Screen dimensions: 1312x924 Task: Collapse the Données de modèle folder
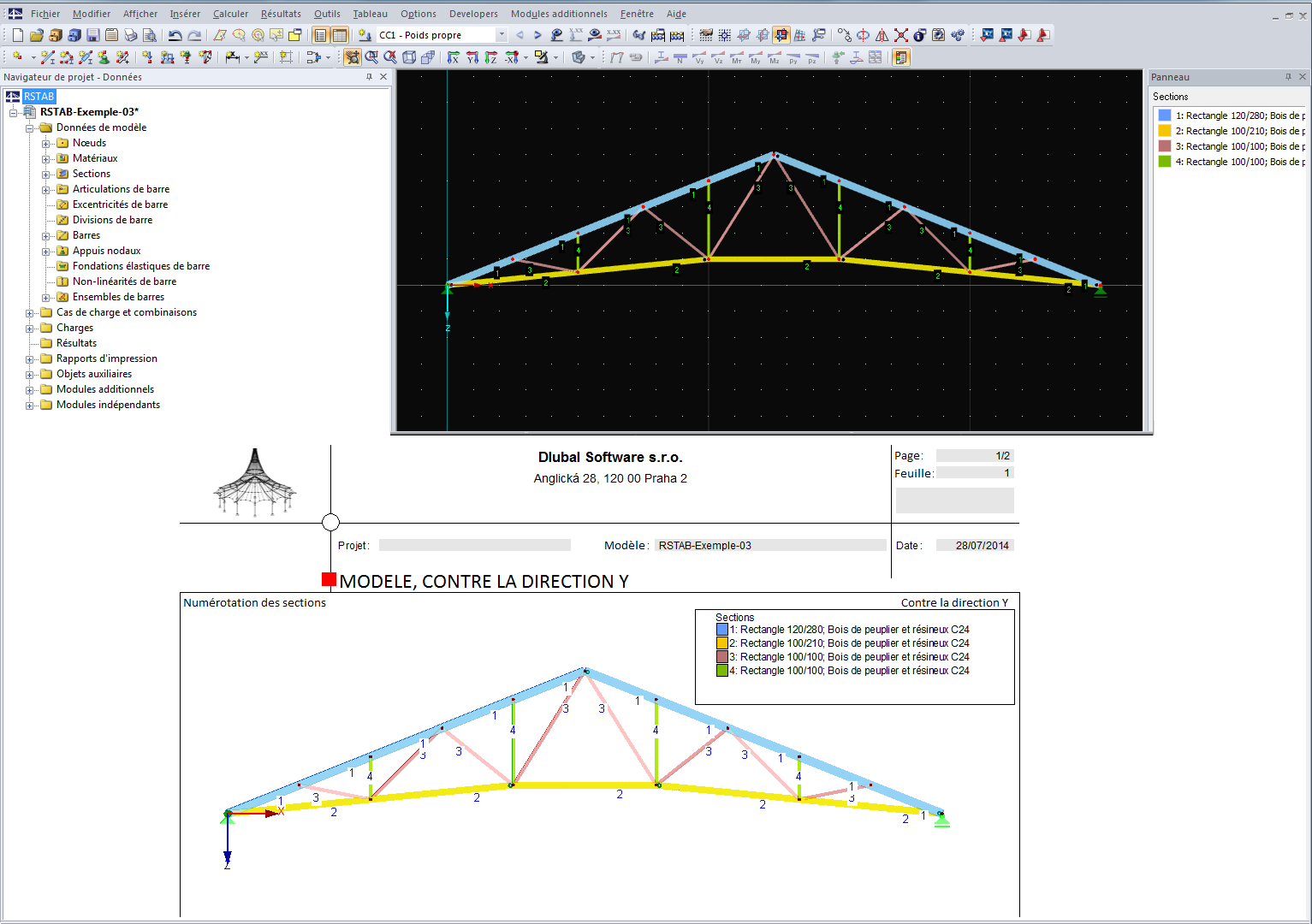(30, 128)
